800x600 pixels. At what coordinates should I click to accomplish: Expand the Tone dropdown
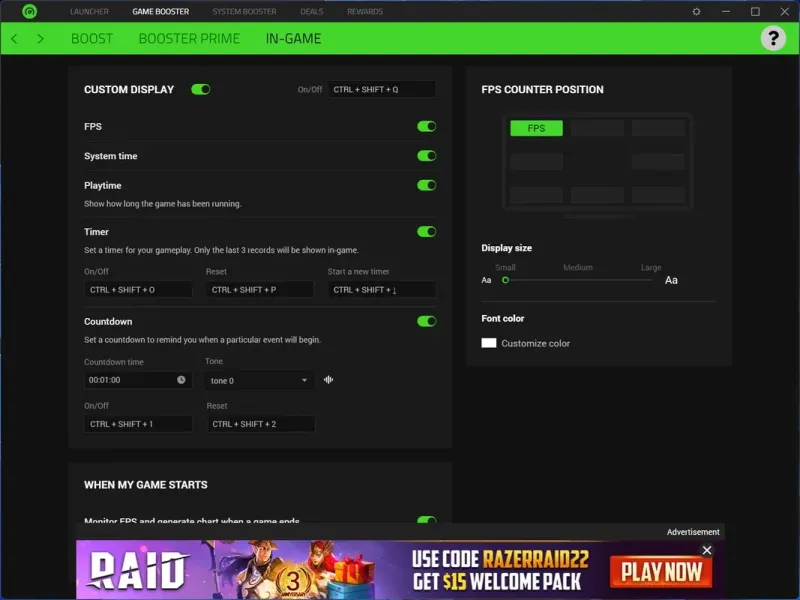coord(259,381)
